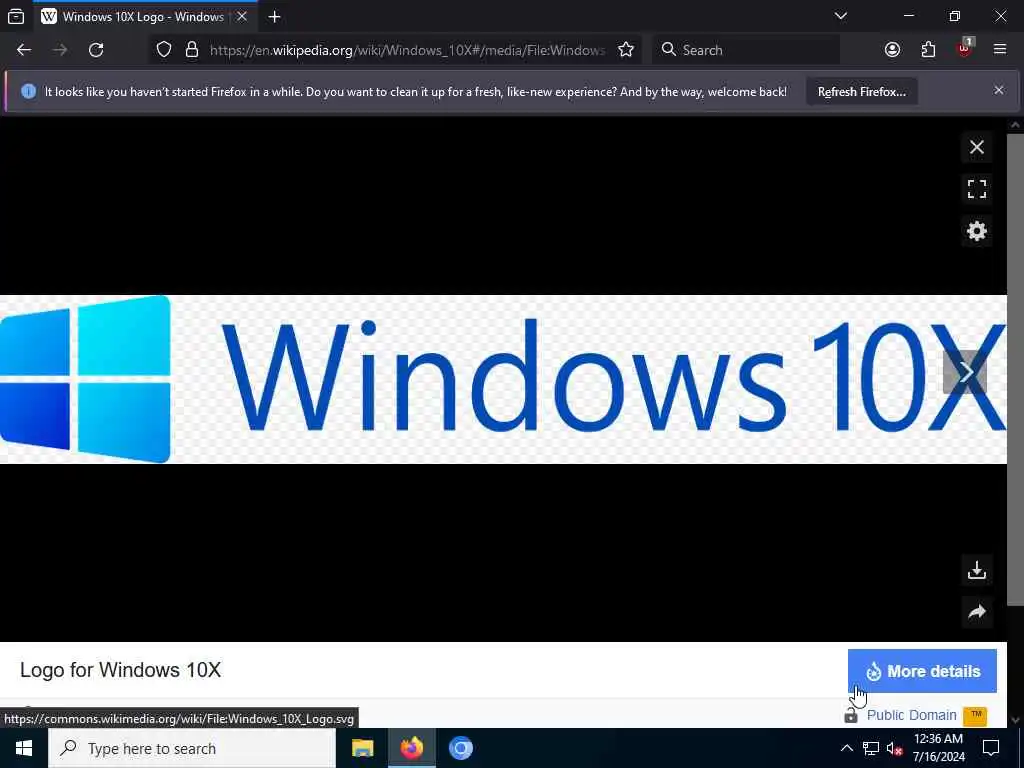Click the trademark TM badge
The image size is (1024, 768).
click(975, 715)
